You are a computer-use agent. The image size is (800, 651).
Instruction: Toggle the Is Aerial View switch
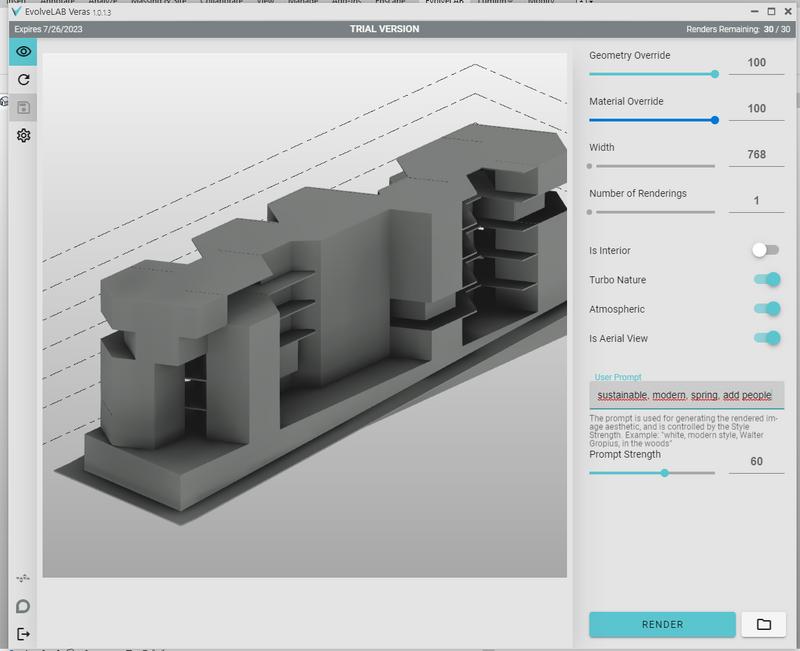[x=767, y=338]
